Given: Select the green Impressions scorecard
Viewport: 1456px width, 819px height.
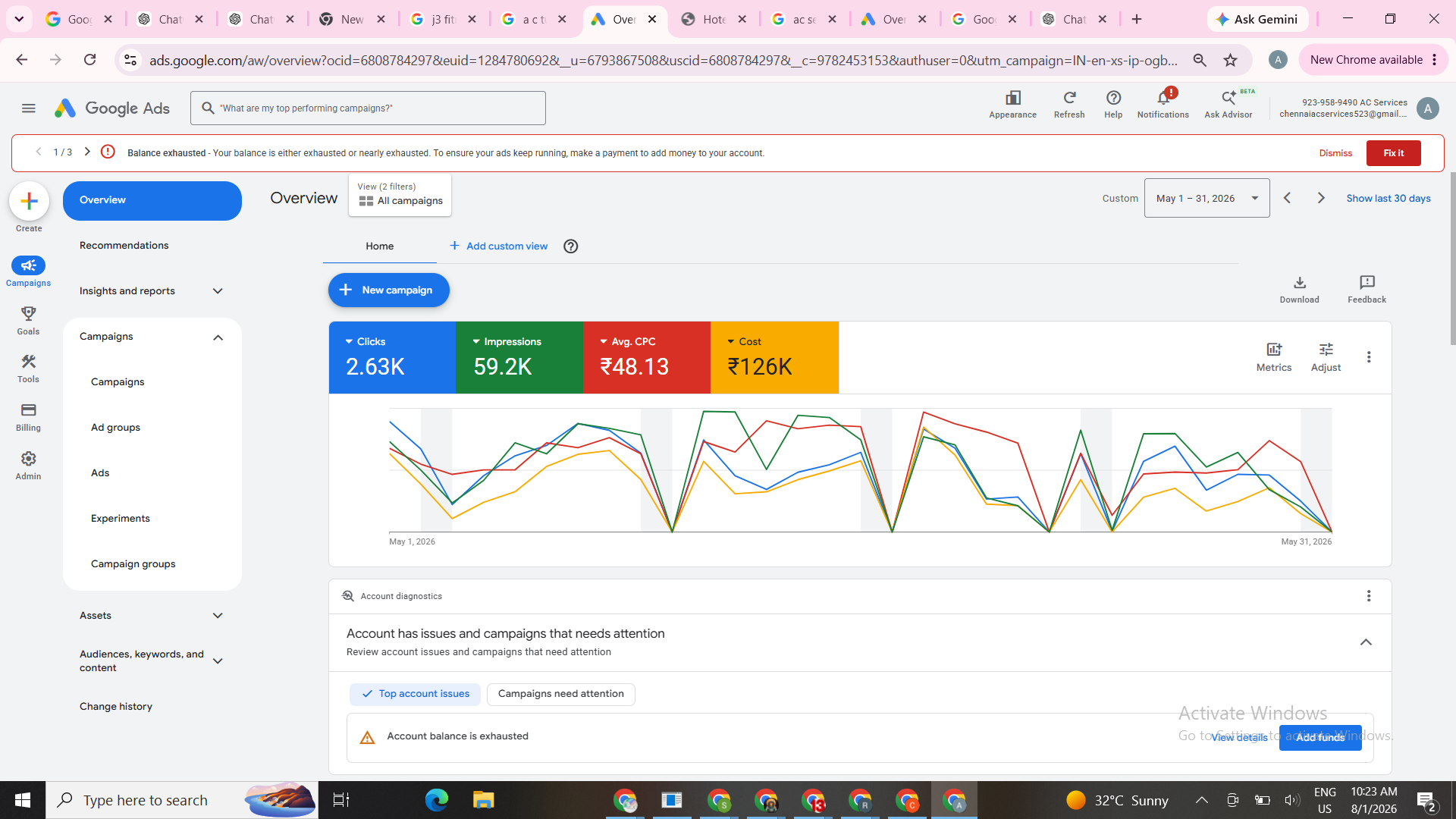Looking at the screenshot, I should click(x=519, y=357).
